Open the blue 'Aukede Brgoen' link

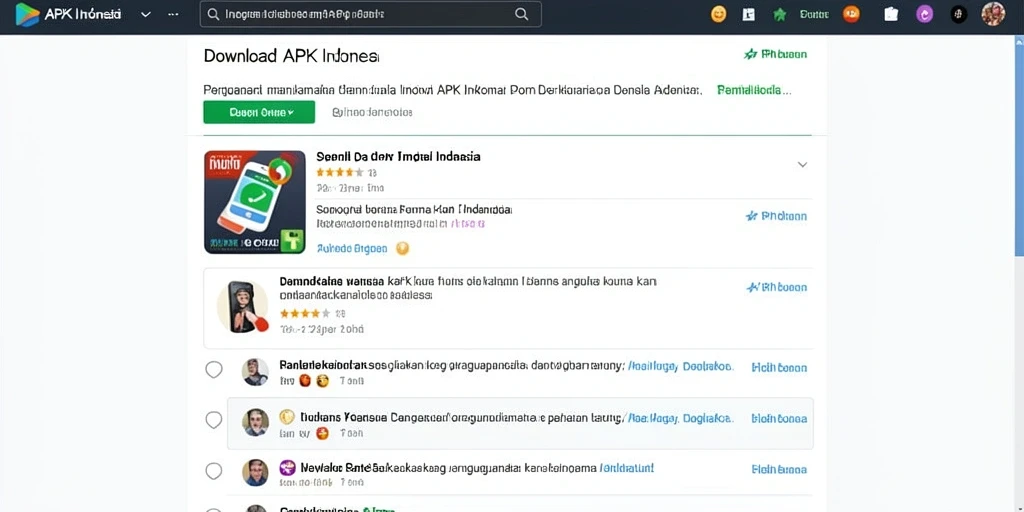click(x=352, y=249)
